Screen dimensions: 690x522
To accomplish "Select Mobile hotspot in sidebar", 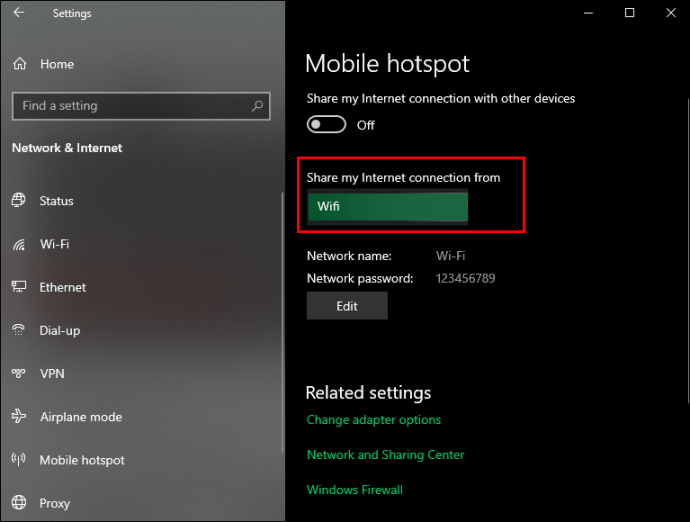I will tap(82, 460).
